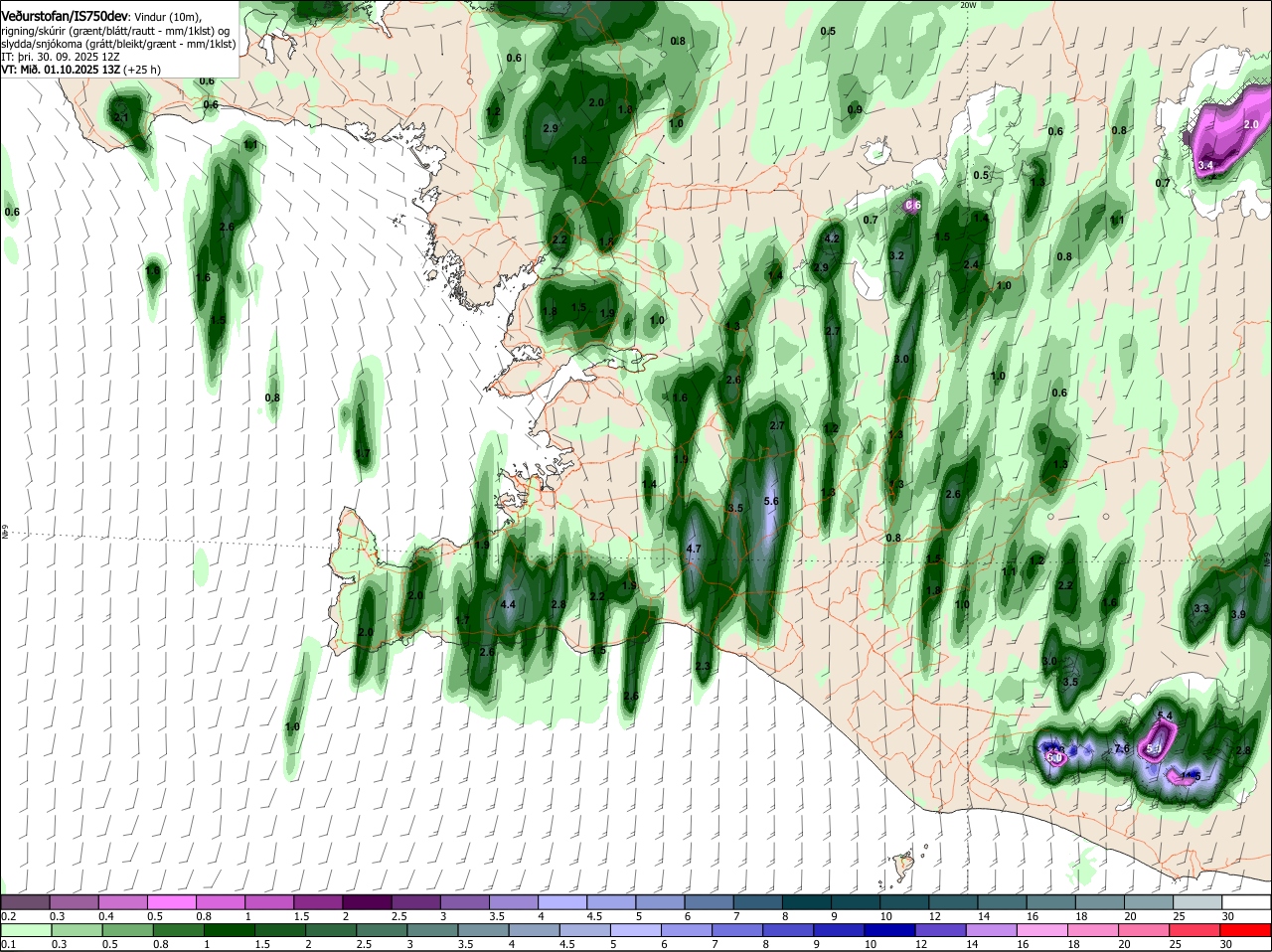Click the 3.9 precipitation value on map
The image size is (1272, 952).
pos(1238,615)
